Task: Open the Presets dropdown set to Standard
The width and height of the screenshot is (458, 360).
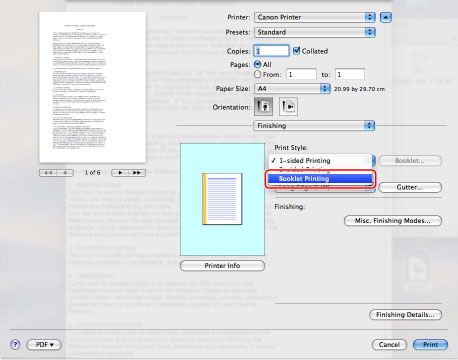Action: point(315,32)
